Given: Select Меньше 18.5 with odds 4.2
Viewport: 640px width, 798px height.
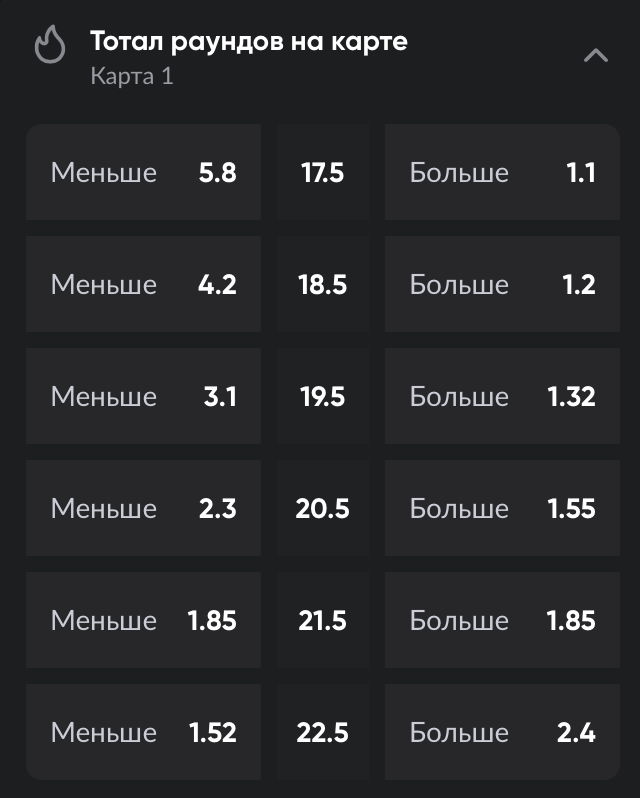Looking at the screenshot, I should point(143,285).
